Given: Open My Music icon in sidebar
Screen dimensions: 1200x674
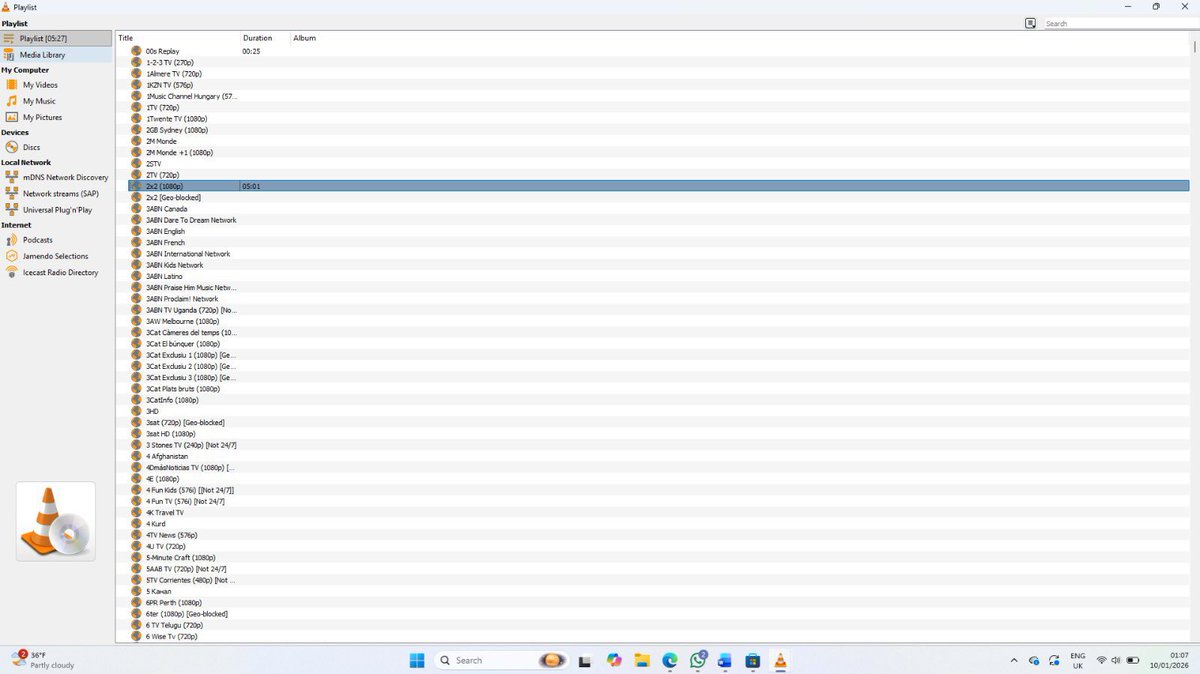Looking at the screenshot, I should (12, 101).
